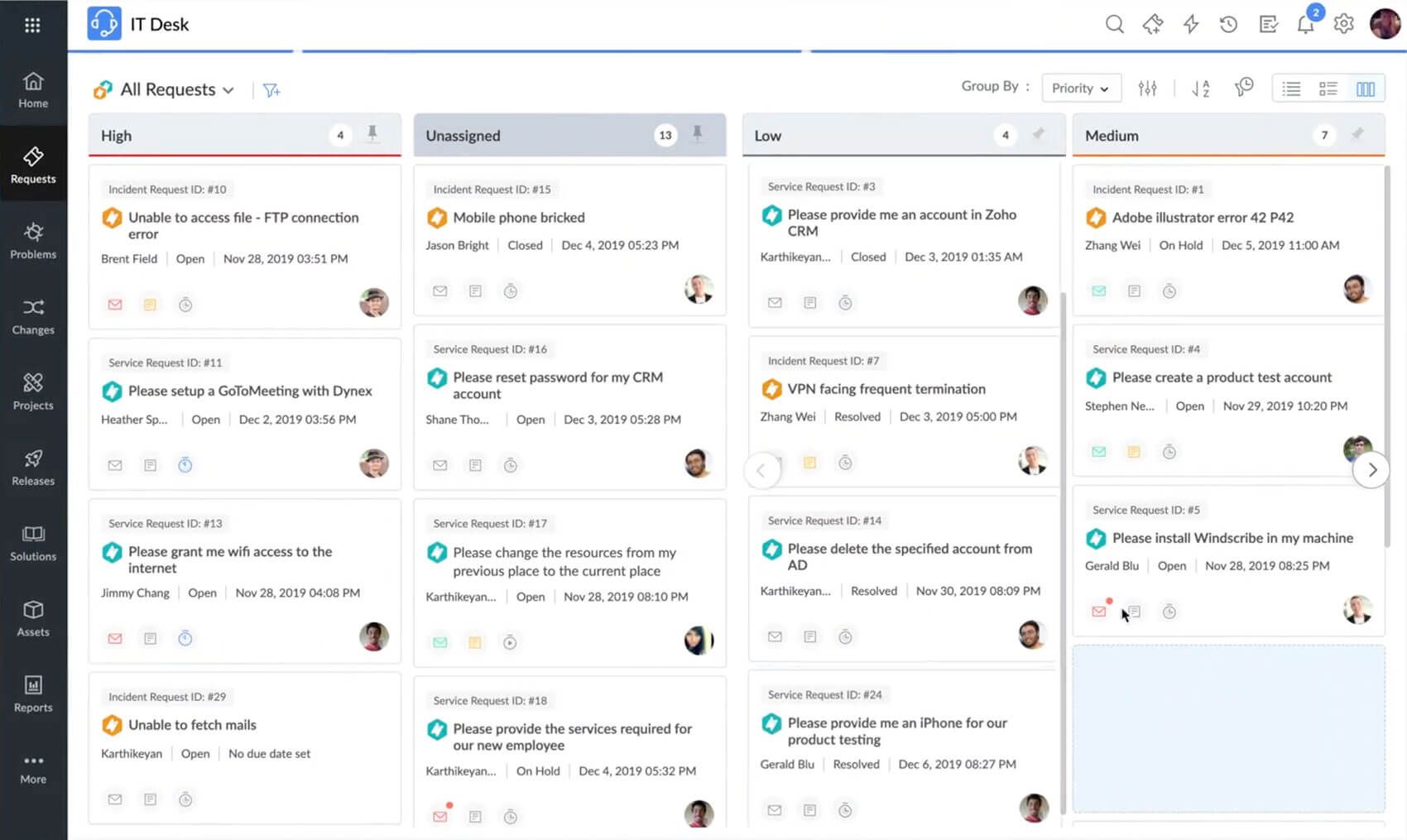The image size is (1407, 840).
Task: Switch to the list view layout
Action: pos(1291,88)
